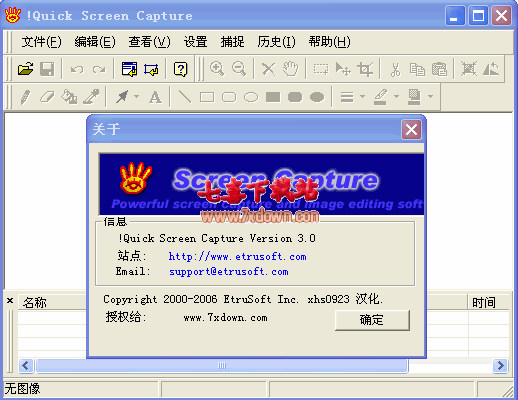This screenshot has width=518, height=400.
Task: Select the Eraser tool
Action: point(47,97)
